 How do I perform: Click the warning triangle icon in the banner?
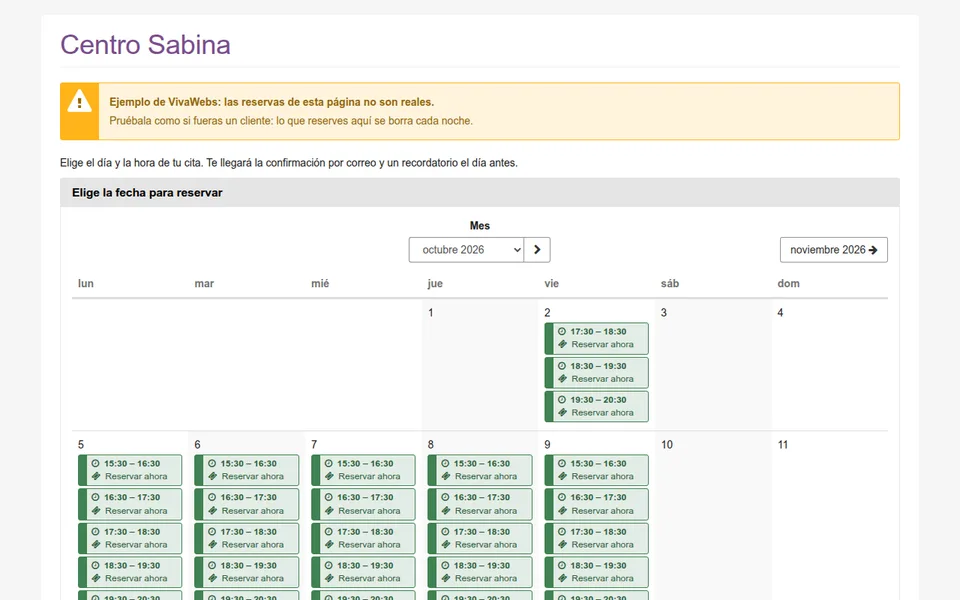click(80, 102)
